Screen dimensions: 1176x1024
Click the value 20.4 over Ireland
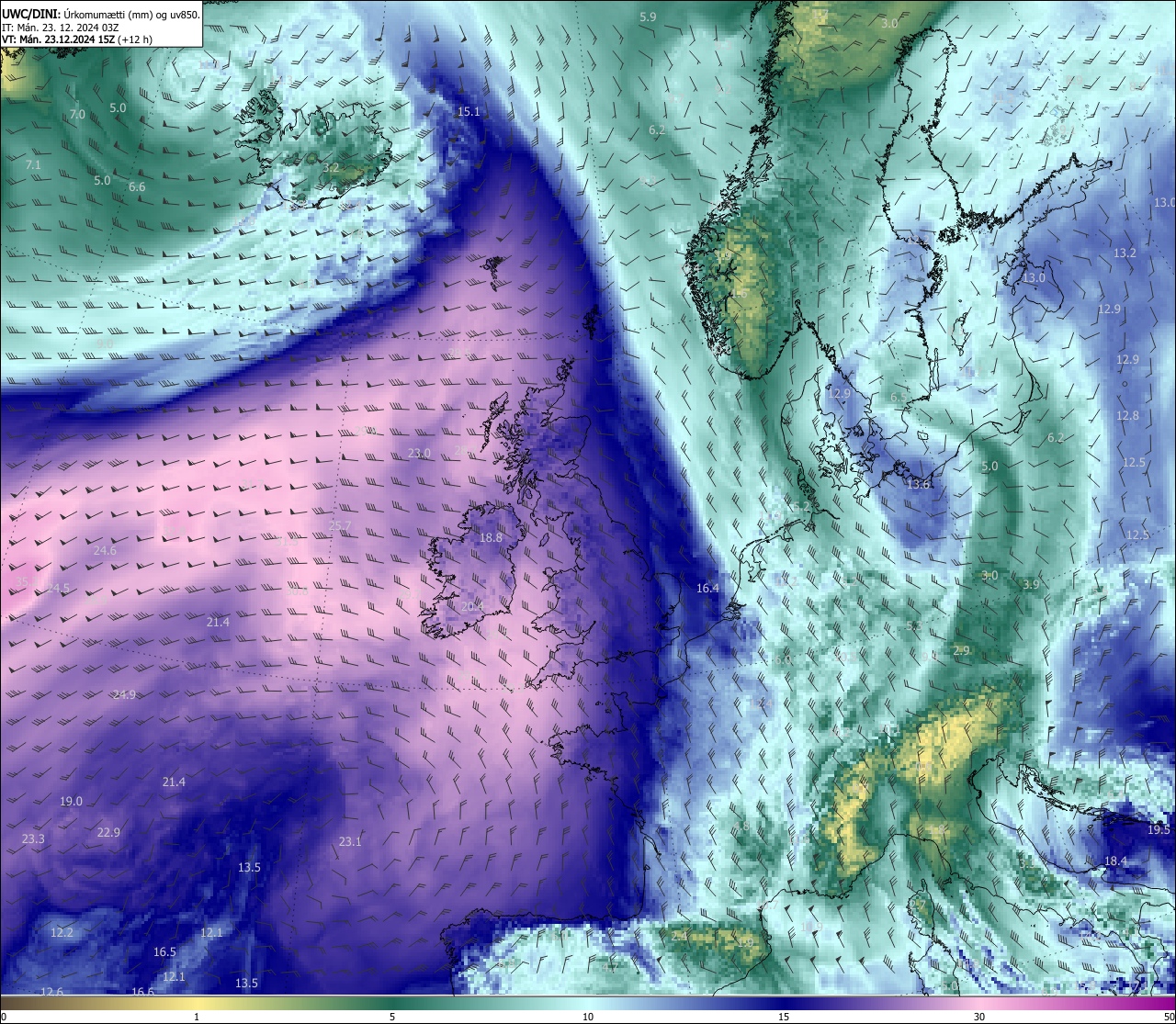click(472, 607)
